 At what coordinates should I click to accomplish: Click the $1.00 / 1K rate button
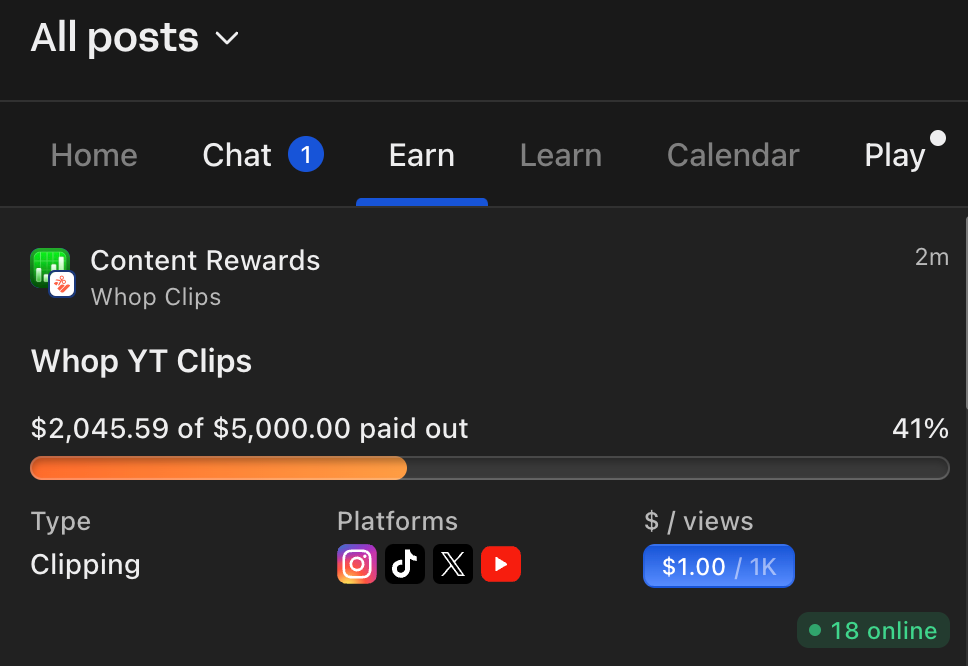pyautogui.click(x=719, y=567)
